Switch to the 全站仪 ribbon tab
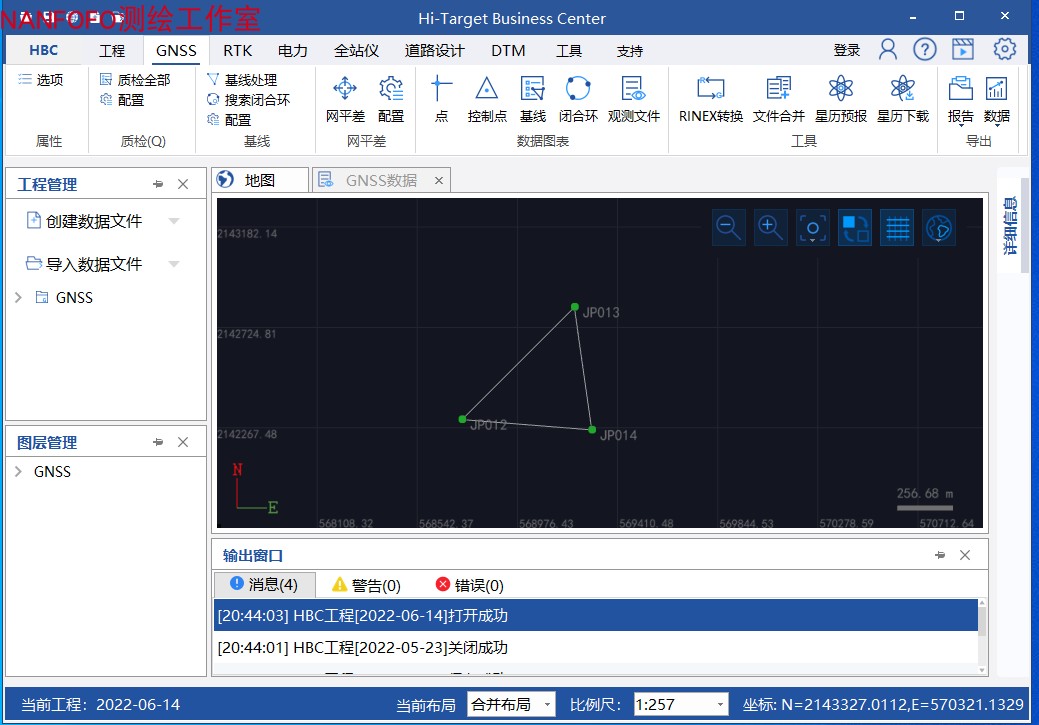 [356, 51]
